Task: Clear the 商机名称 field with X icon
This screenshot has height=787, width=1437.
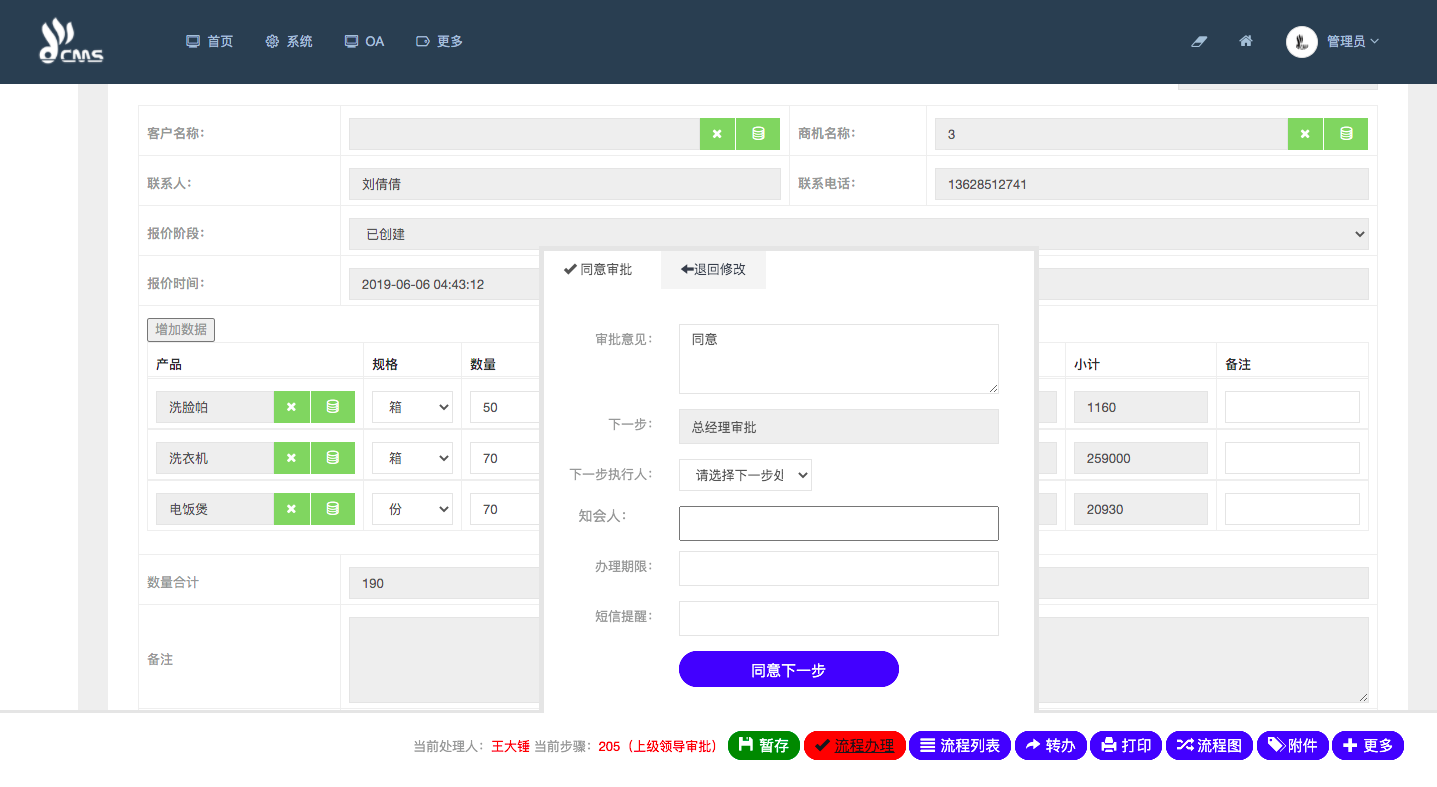Action: click(x=1305, y=134)
